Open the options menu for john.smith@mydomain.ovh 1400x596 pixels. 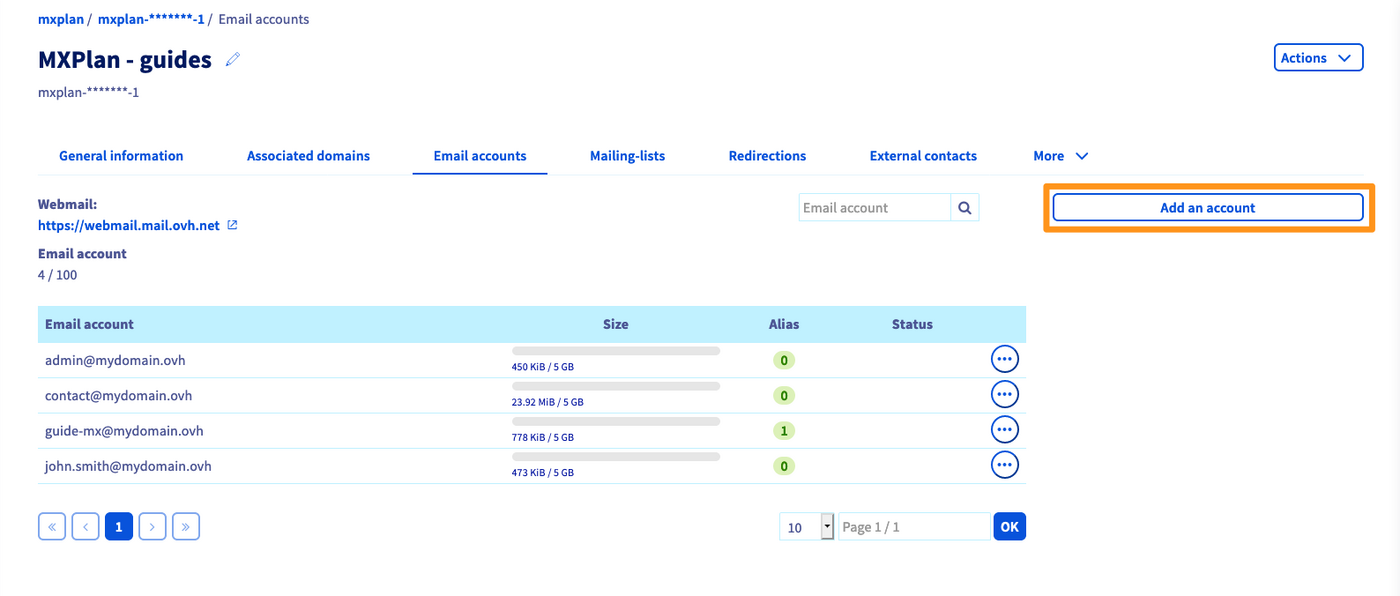point(1004,465)
